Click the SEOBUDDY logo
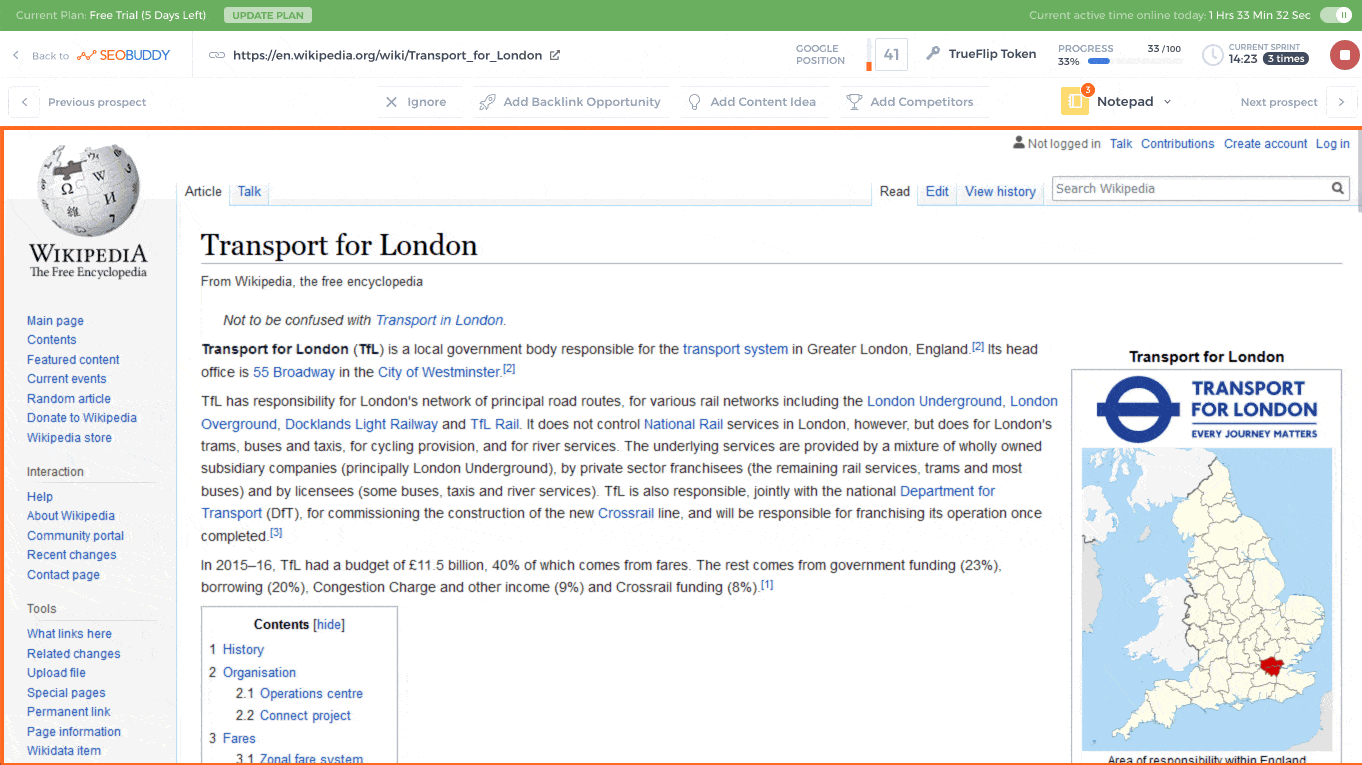Image resolution: width=1362 pixels, height=765 pixels. 124,55
